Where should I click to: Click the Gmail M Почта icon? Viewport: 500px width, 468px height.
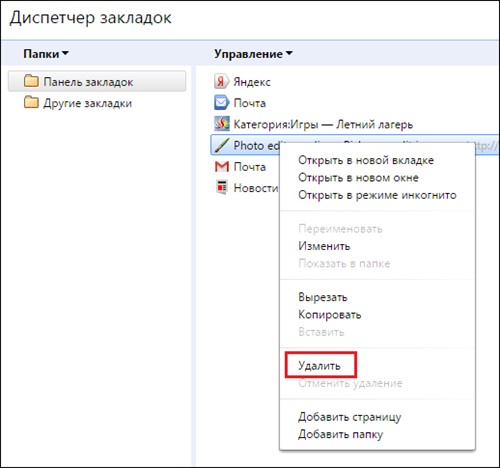coord(222,166)
